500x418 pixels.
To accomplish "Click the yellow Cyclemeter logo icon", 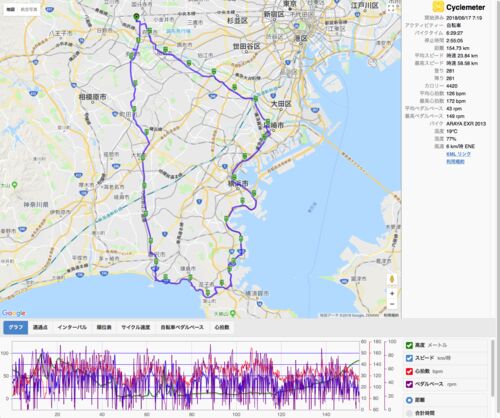I will 438,7.
